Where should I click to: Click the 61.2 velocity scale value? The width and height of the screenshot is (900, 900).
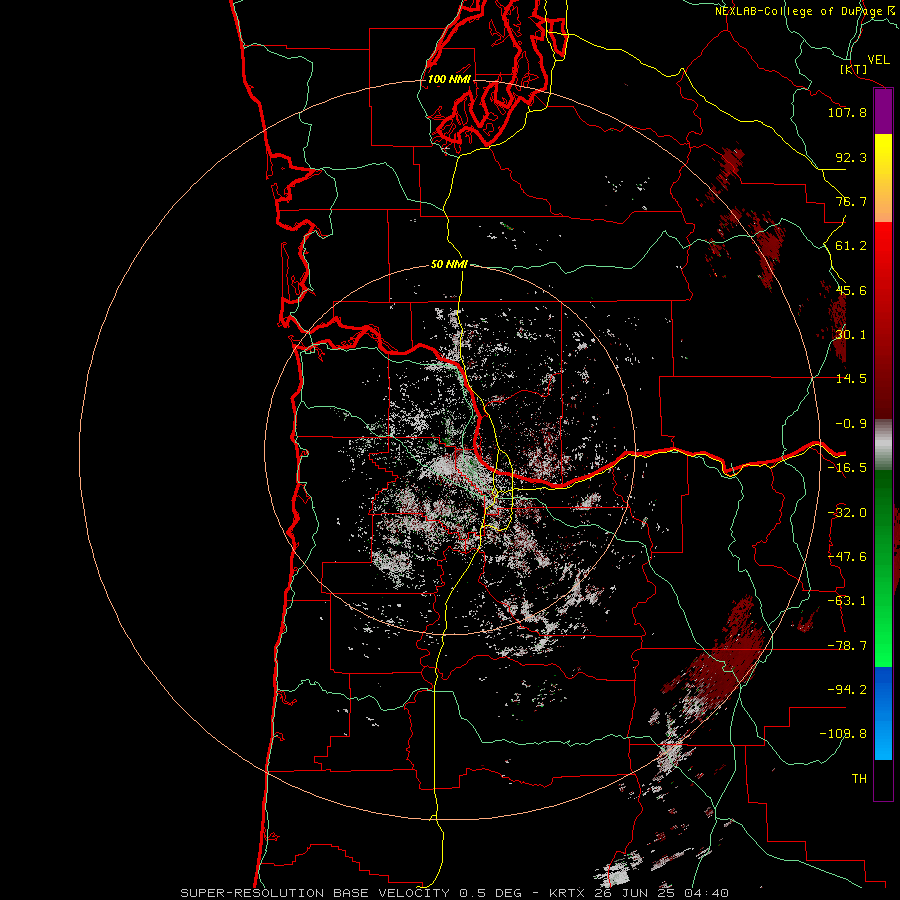click(851, 246)
